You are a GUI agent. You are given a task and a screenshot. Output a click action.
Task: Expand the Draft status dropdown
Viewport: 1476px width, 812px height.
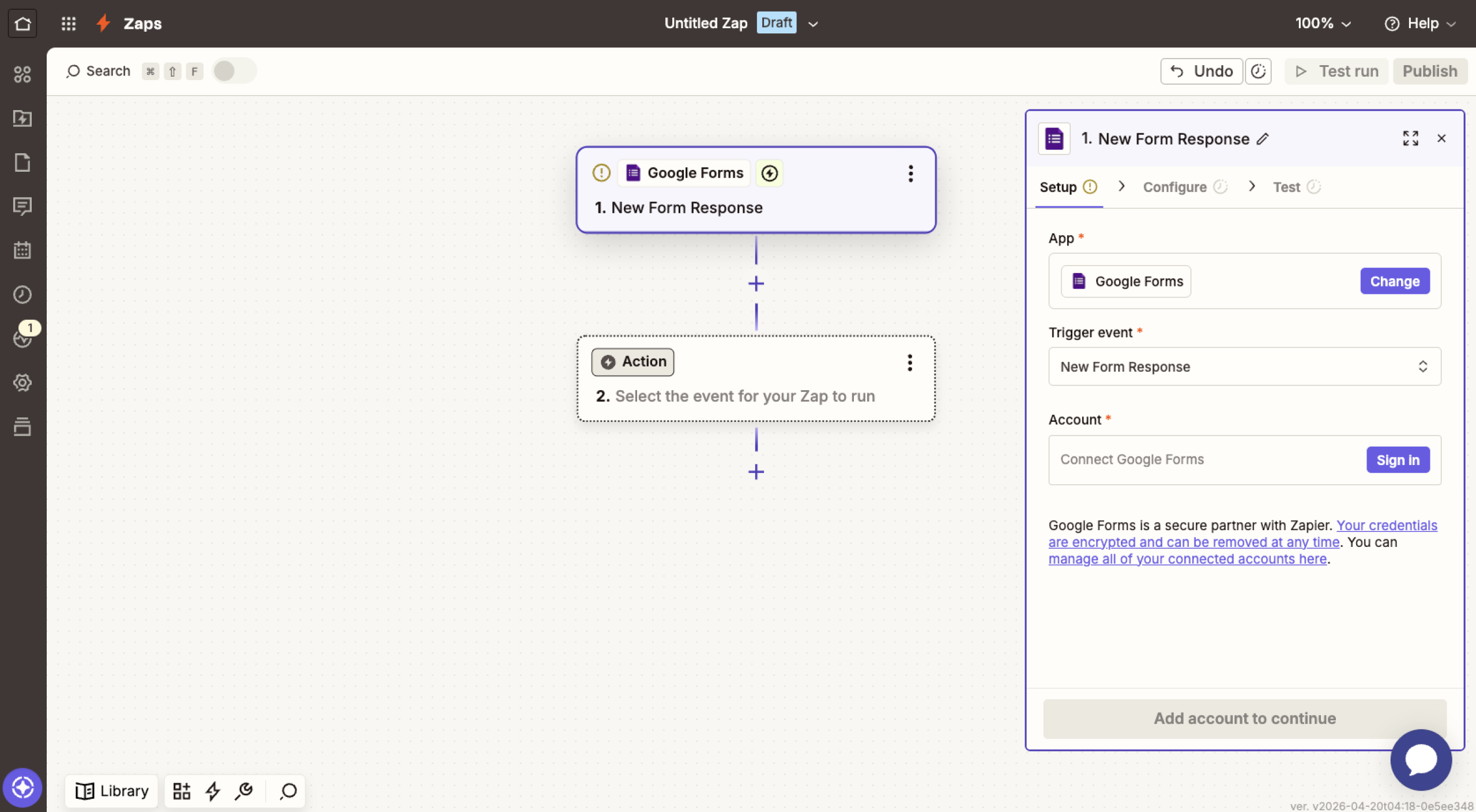(812, 24)
